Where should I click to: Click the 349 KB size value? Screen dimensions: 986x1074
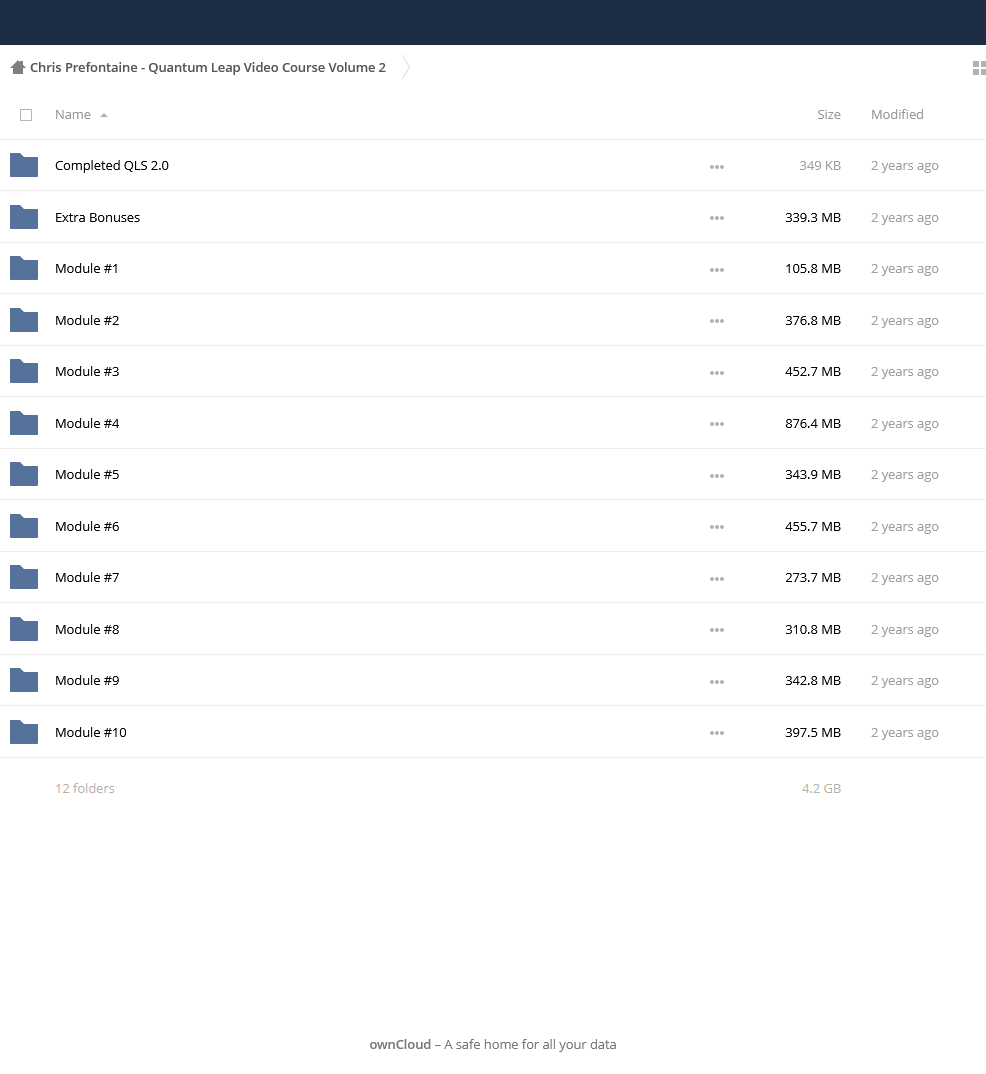click(820, 165)
